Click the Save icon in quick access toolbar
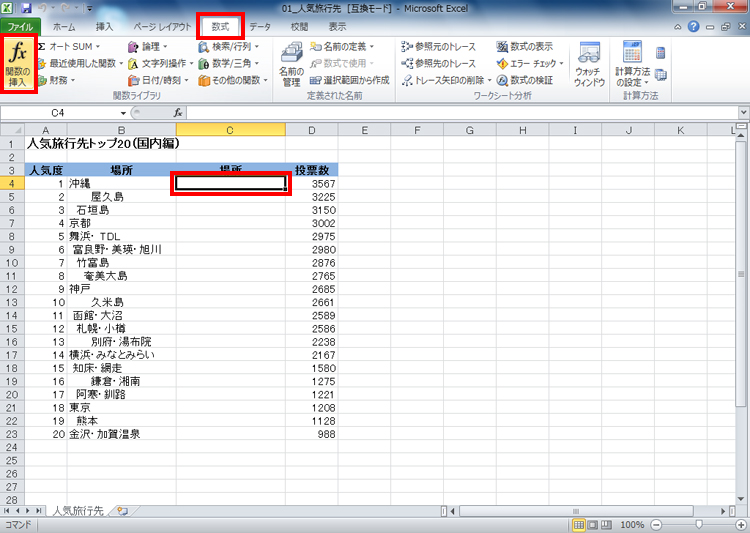 coord(26,8)
